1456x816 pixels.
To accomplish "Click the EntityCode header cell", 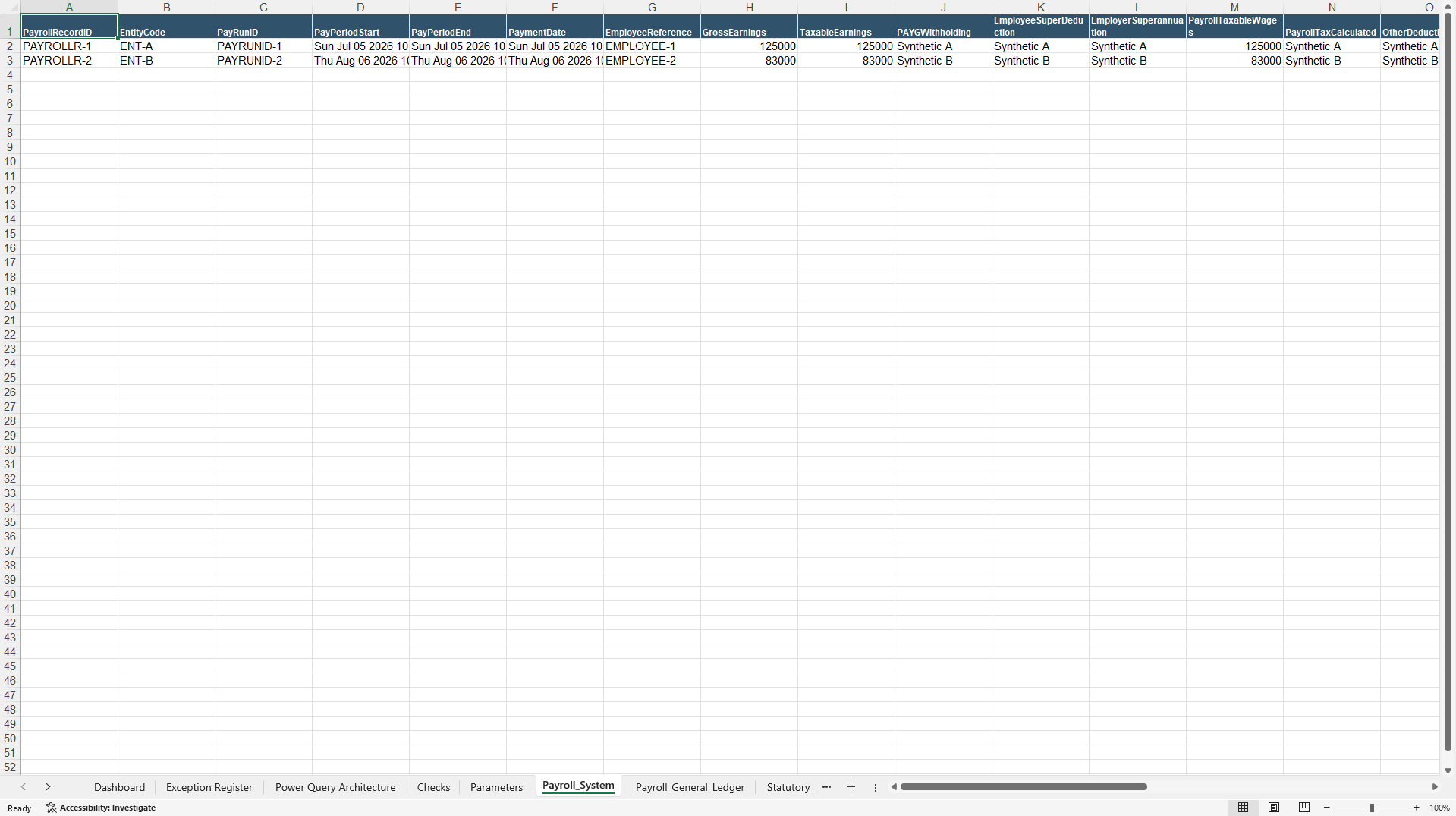I will pyautogui.click(x=166, y=27).
